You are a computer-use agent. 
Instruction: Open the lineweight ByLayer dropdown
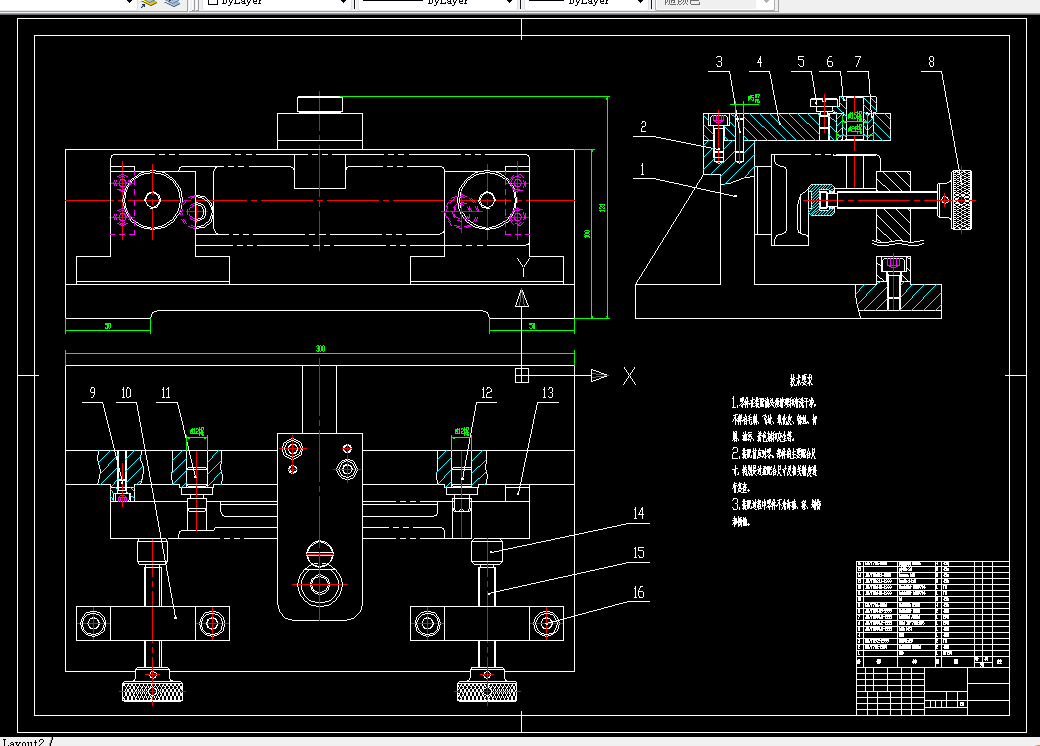pyautogui.click(x=585, y=3)
